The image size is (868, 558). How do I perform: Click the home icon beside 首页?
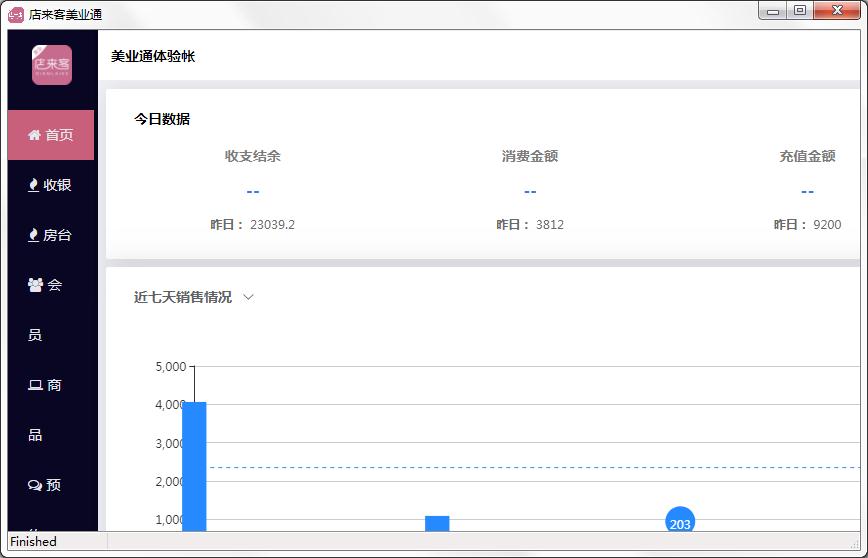(34, 135)
